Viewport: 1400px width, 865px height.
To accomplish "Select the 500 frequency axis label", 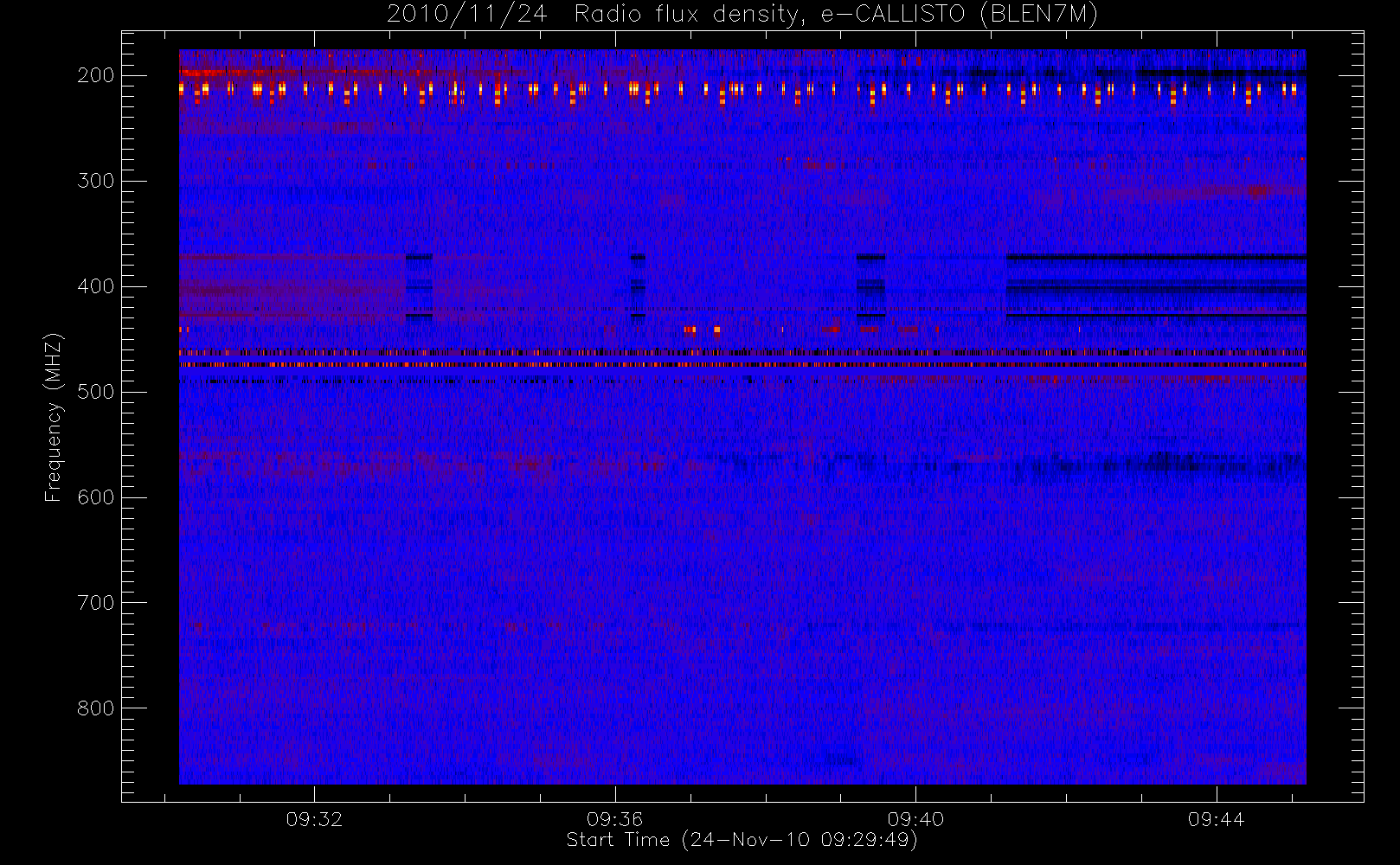I will click(95, 392).
